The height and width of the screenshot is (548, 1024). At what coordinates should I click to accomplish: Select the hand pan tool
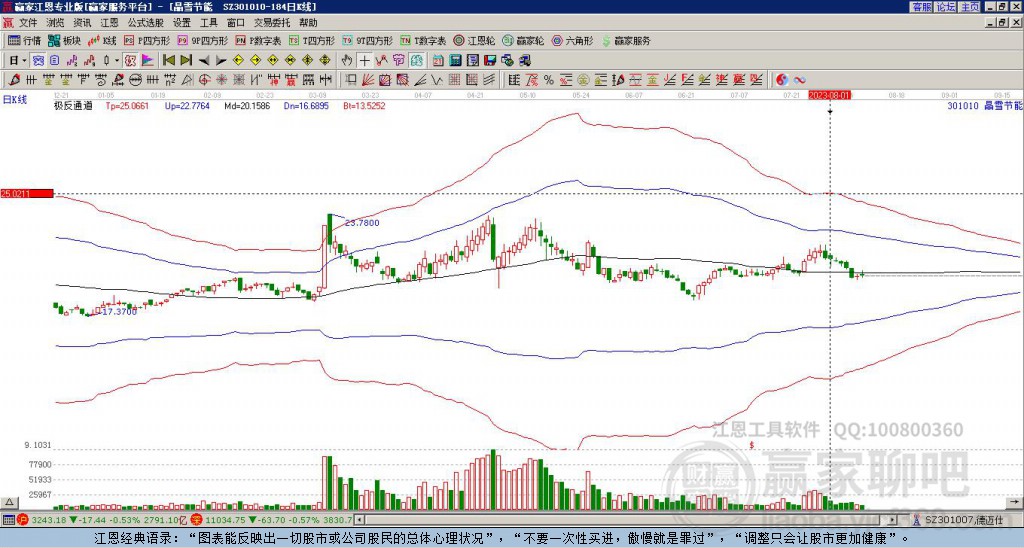tap(347, 61)
